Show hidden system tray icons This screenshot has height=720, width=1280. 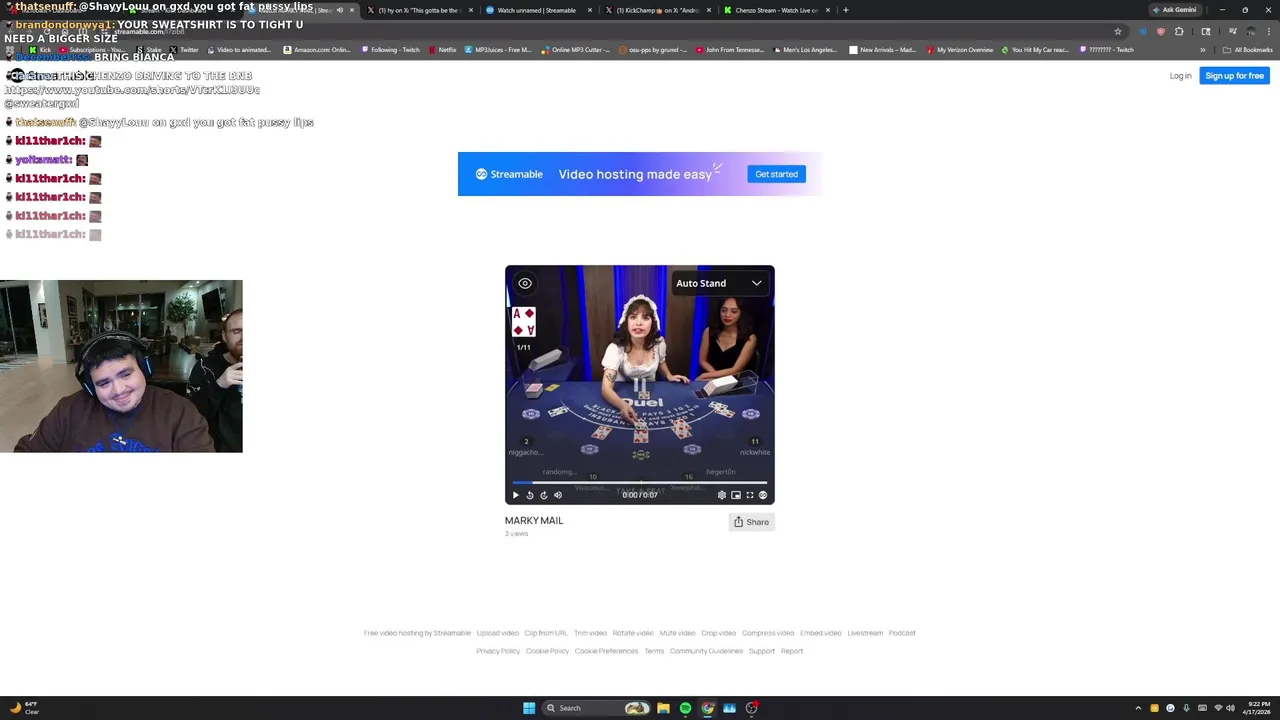1138,708
